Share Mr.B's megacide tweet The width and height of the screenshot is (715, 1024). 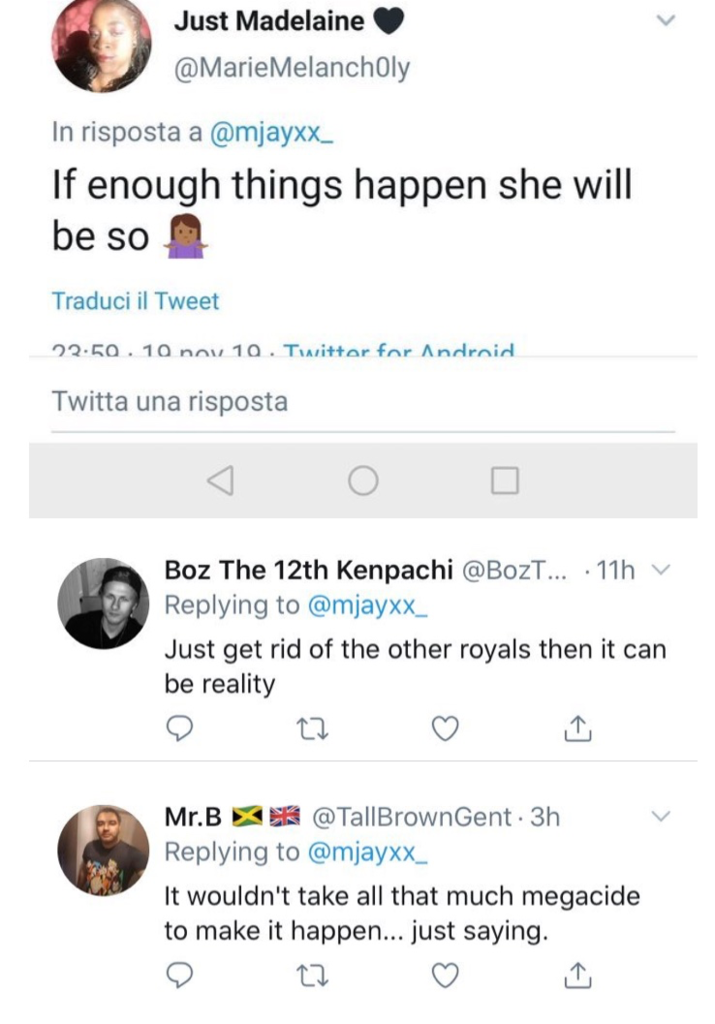click(x=578, y=974)
